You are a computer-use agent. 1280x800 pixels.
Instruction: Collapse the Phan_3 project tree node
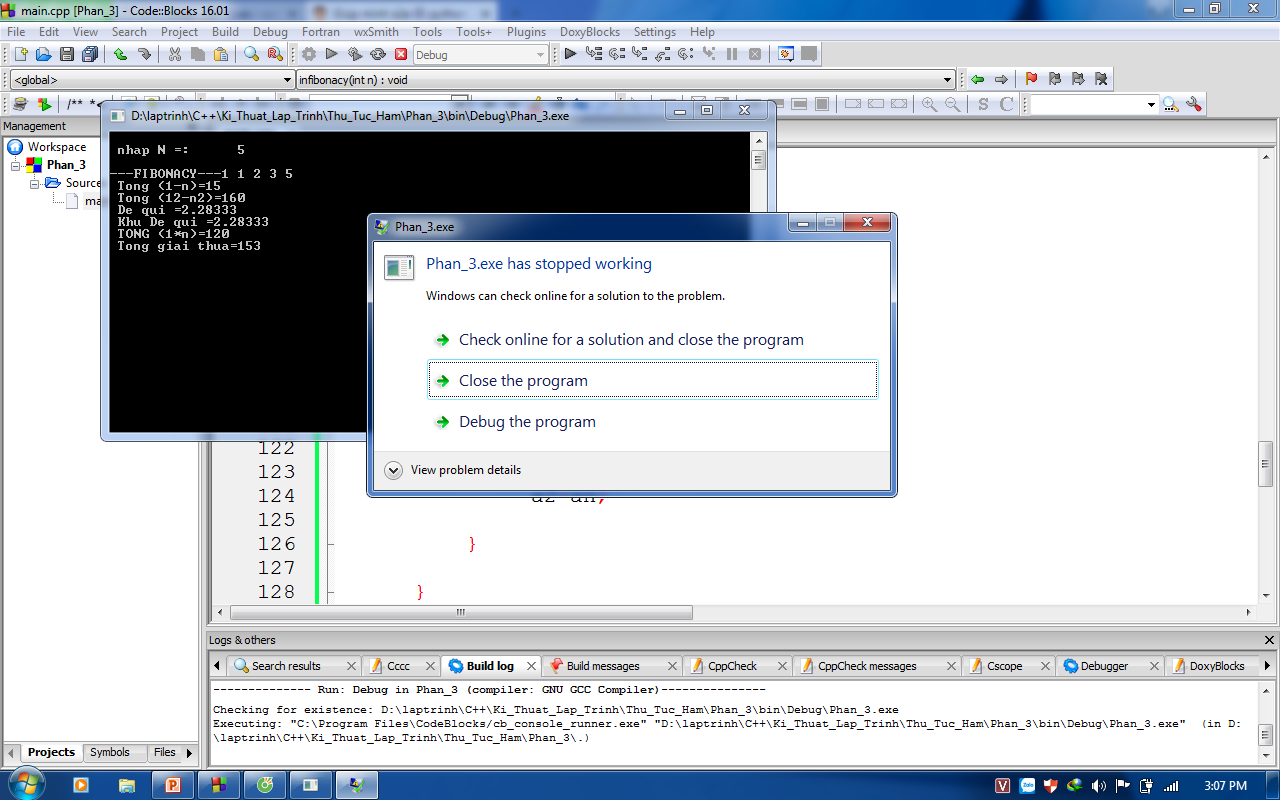17,165
